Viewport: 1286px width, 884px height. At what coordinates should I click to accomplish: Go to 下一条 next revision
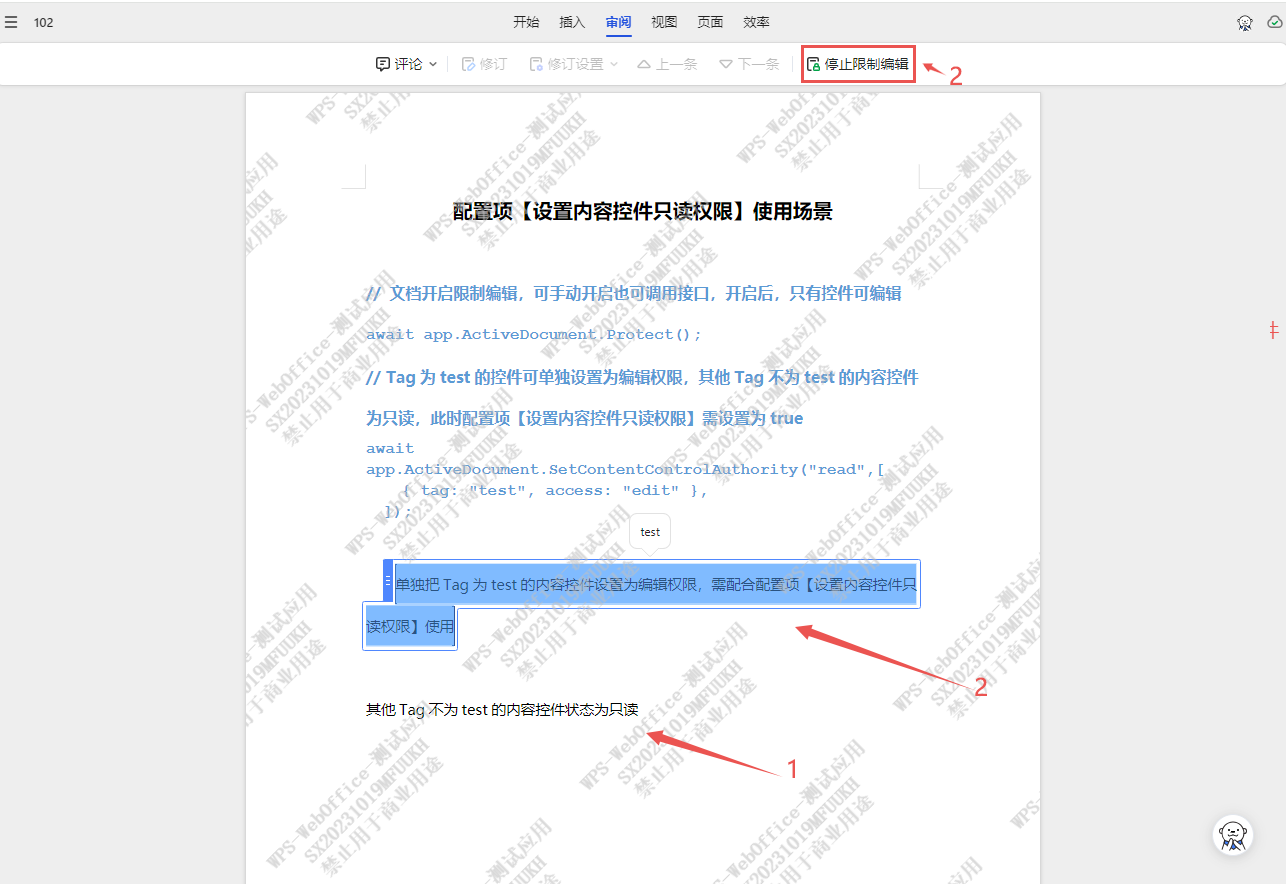point(749,64)
